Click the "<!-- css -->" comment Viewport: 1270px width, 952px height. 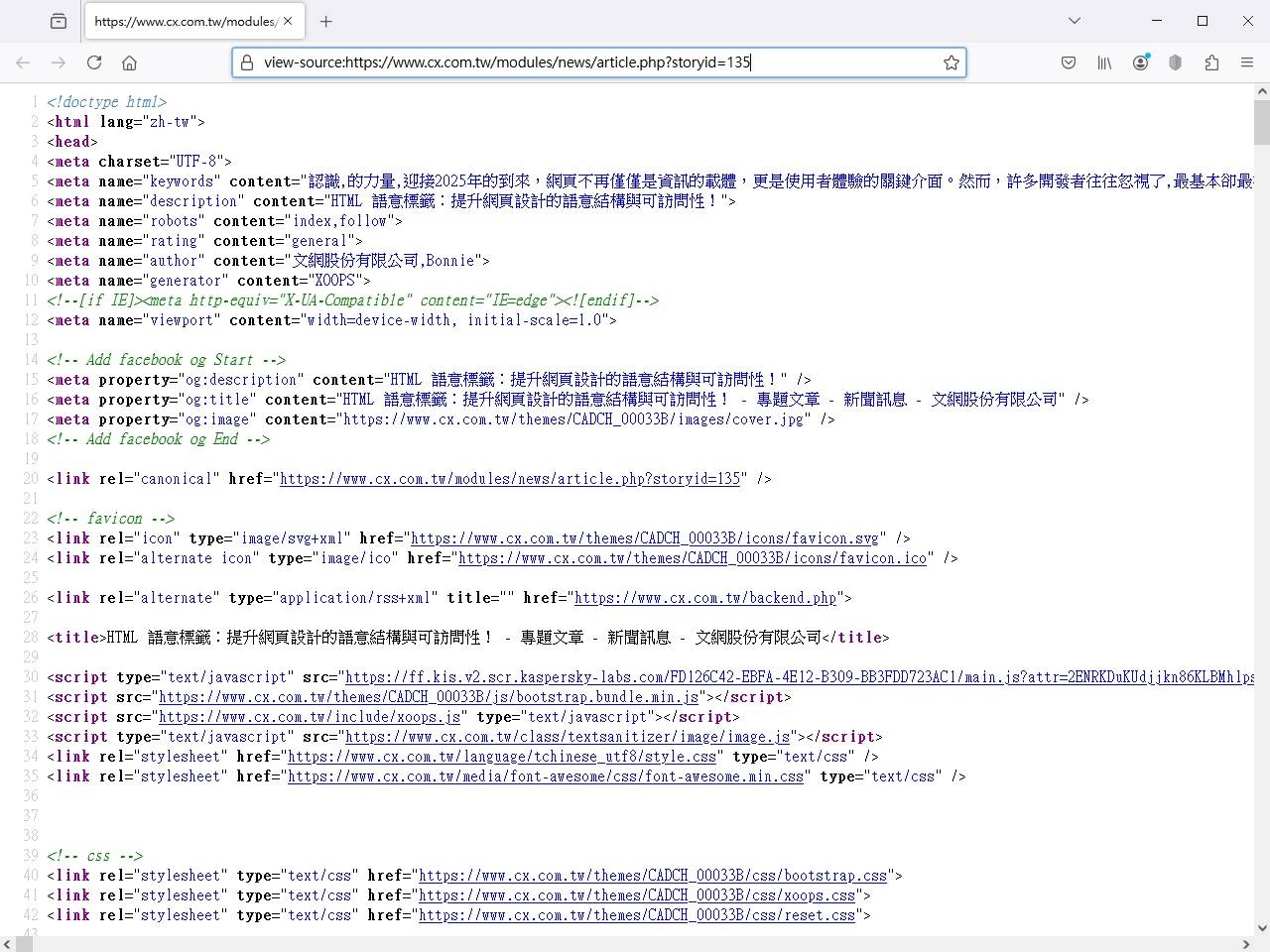[x=94, y=856]
